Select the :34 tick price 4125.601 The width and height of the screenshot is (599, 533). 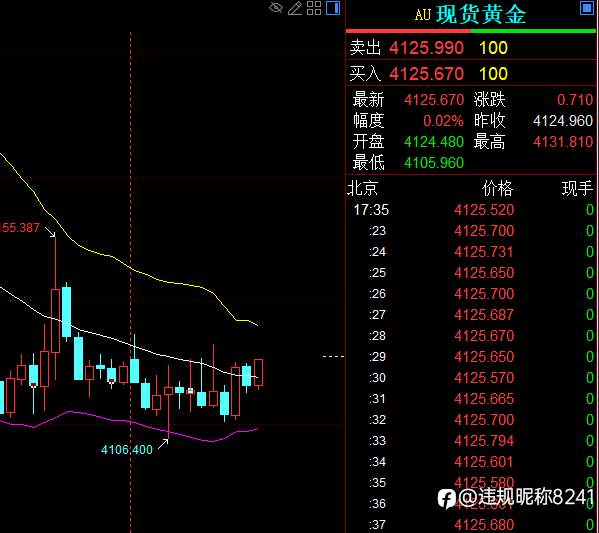484,462
